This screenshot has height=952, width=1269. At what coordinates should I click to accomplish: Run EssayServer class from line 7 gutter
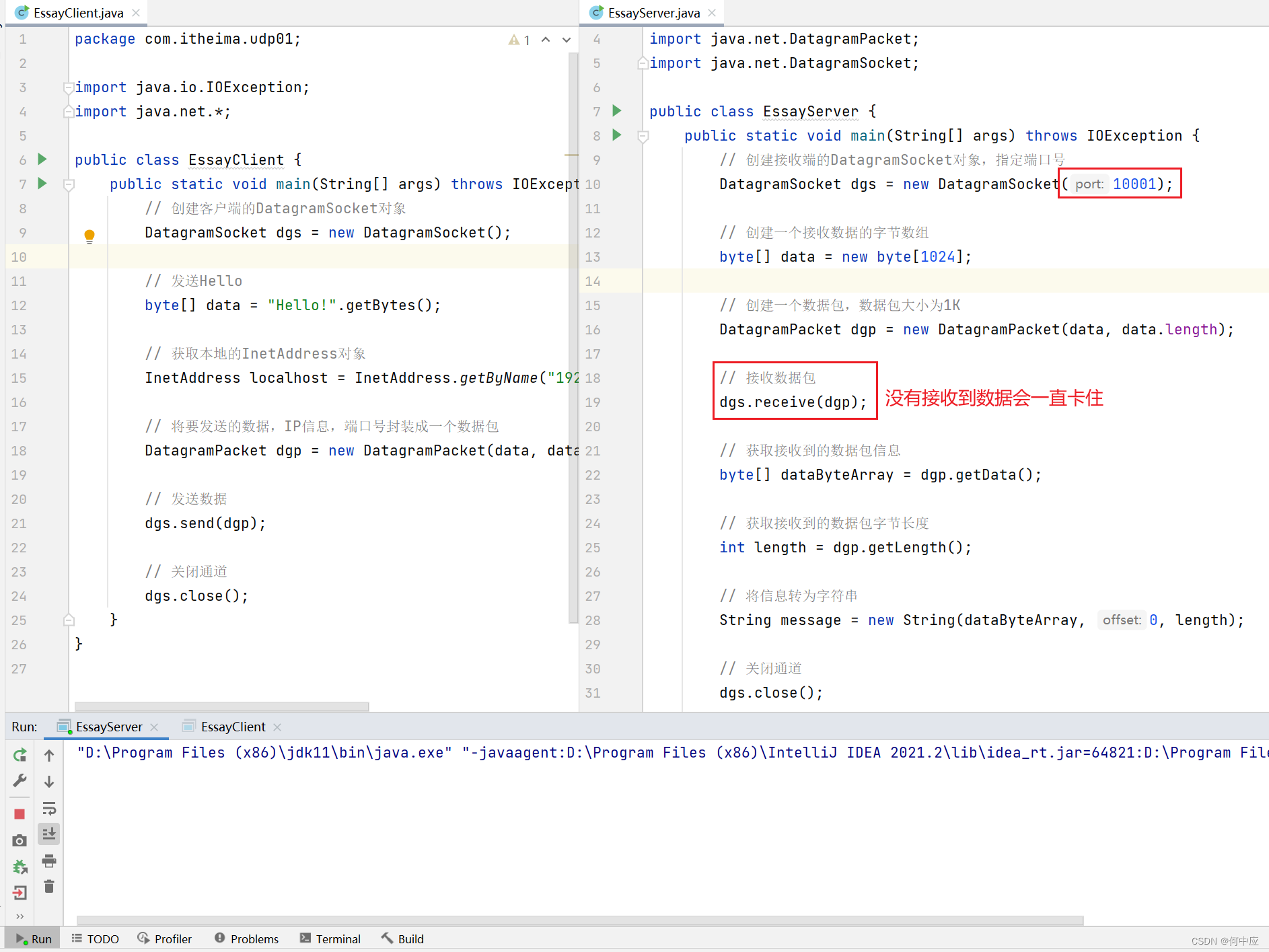[x=617, y=111]
